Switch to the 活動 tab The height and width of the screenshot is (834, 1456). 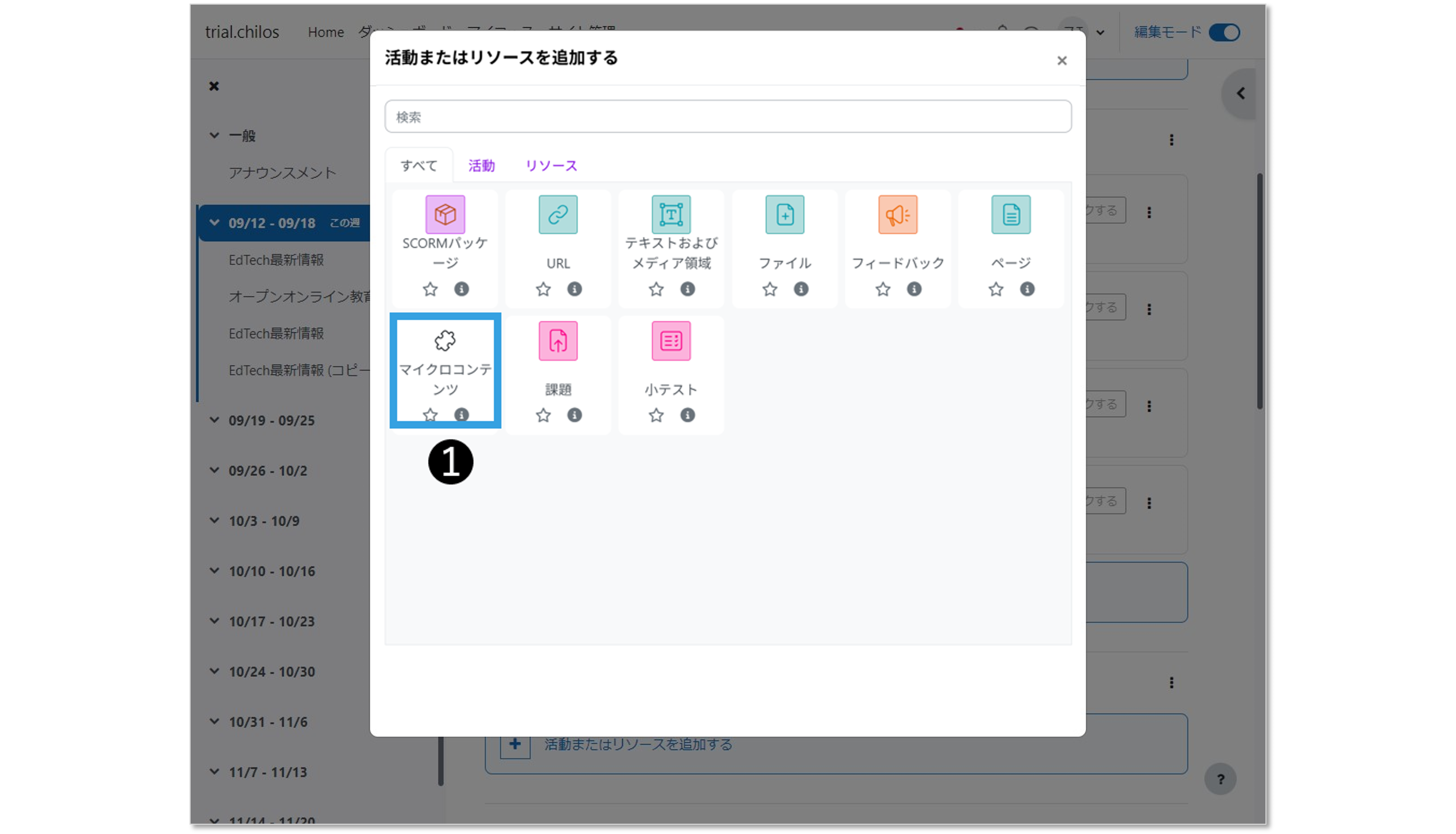[x=481, y=165]
